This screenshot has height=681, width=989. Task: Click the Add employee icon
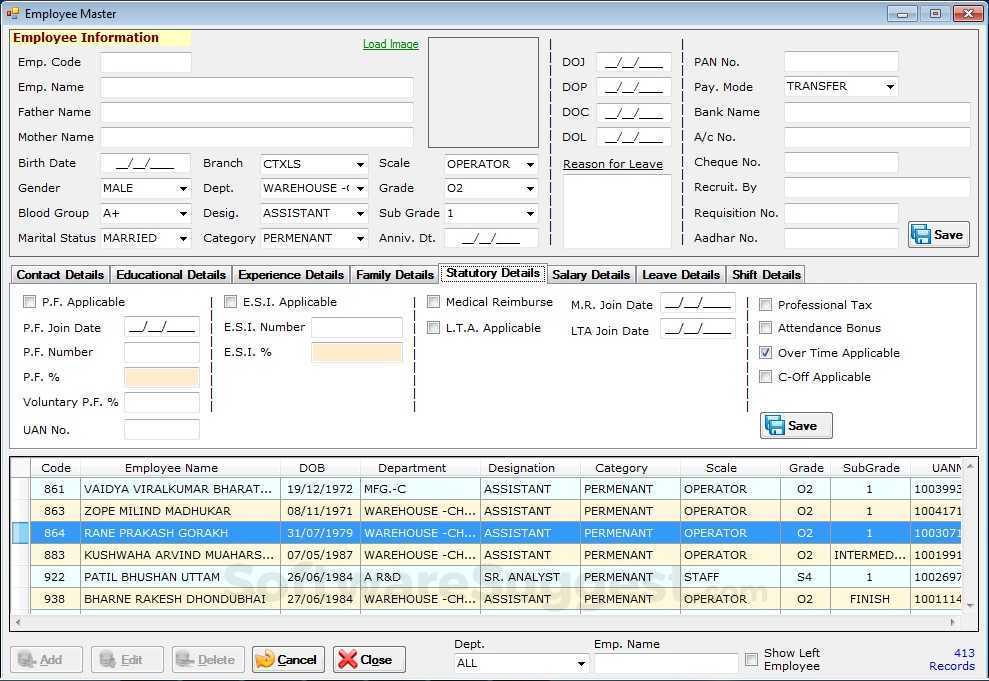tap(27, 659)
